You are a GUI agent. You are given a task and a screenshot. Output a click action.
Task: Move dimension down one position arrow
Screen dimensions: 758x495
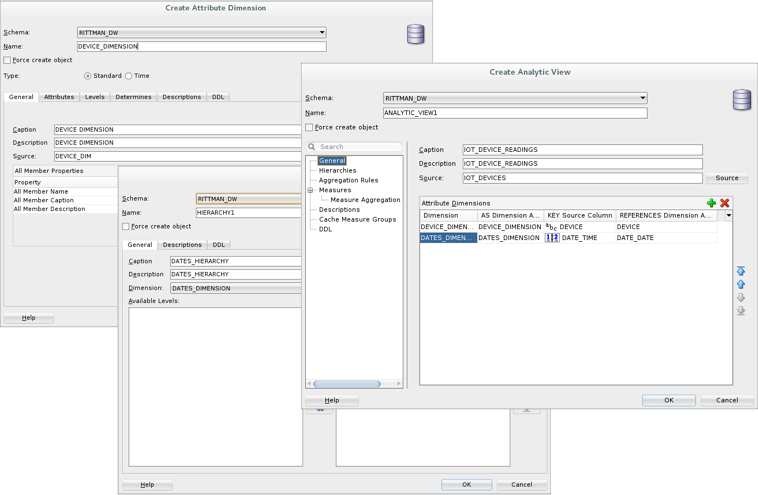pos(741,297)
